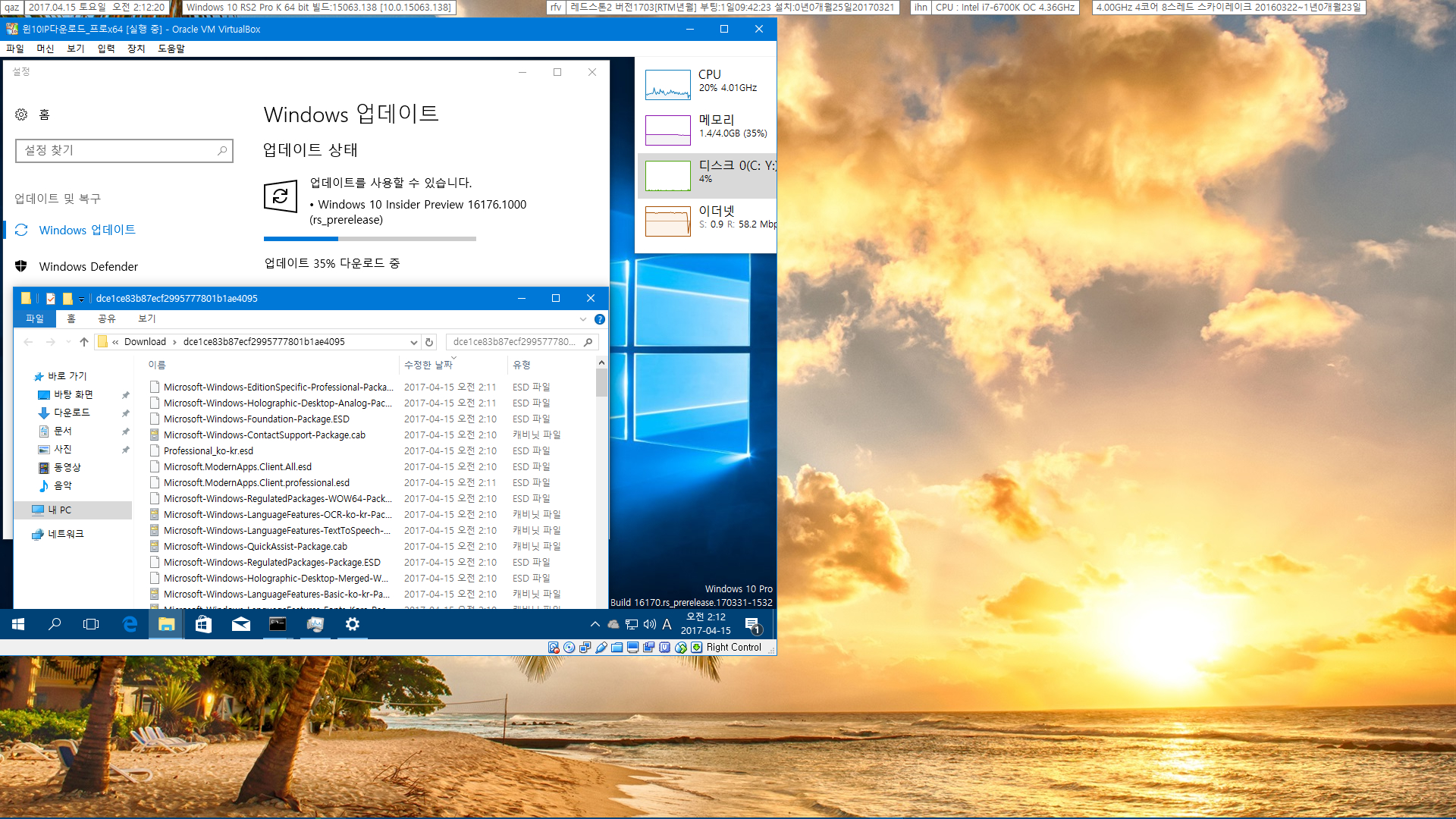Click the VirtualBox mouse integration status icon
Screen dimensions: 1456x819
pos(681,648)
